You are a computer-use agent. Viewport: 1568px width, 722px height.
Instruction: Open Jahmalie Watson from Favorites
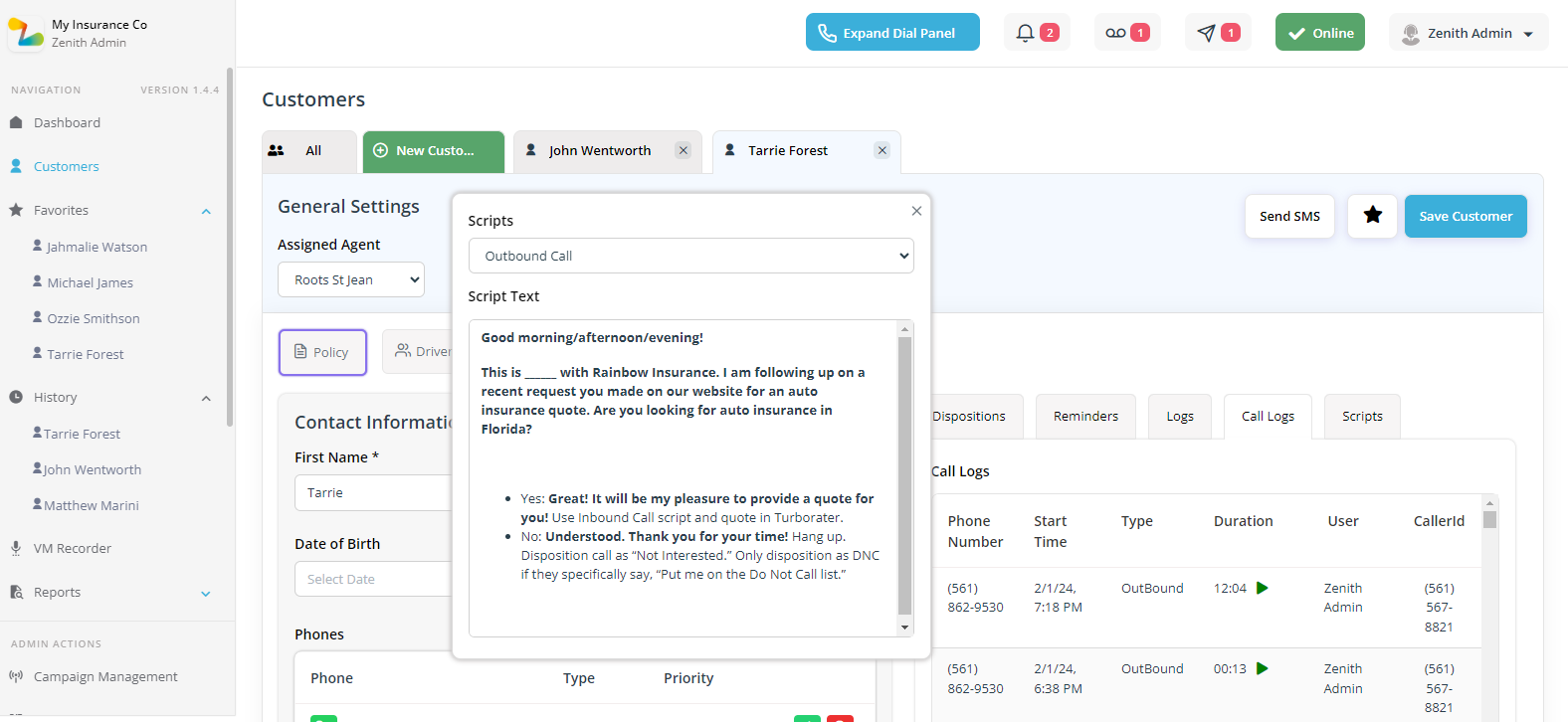[97, 247]
